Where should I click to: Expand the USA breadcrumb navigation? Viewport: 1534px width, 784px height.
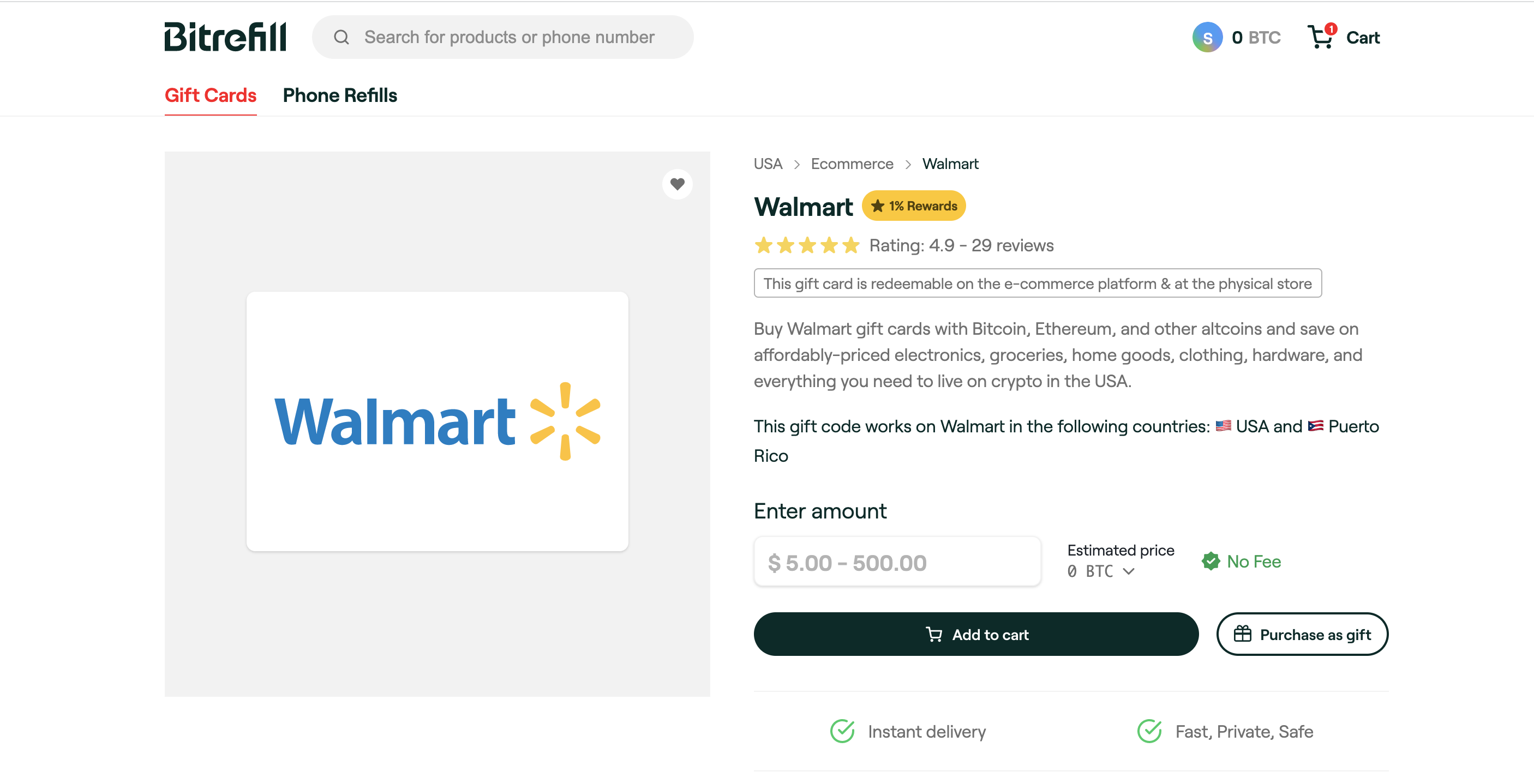pyautogui.click(x=769, y=164)
